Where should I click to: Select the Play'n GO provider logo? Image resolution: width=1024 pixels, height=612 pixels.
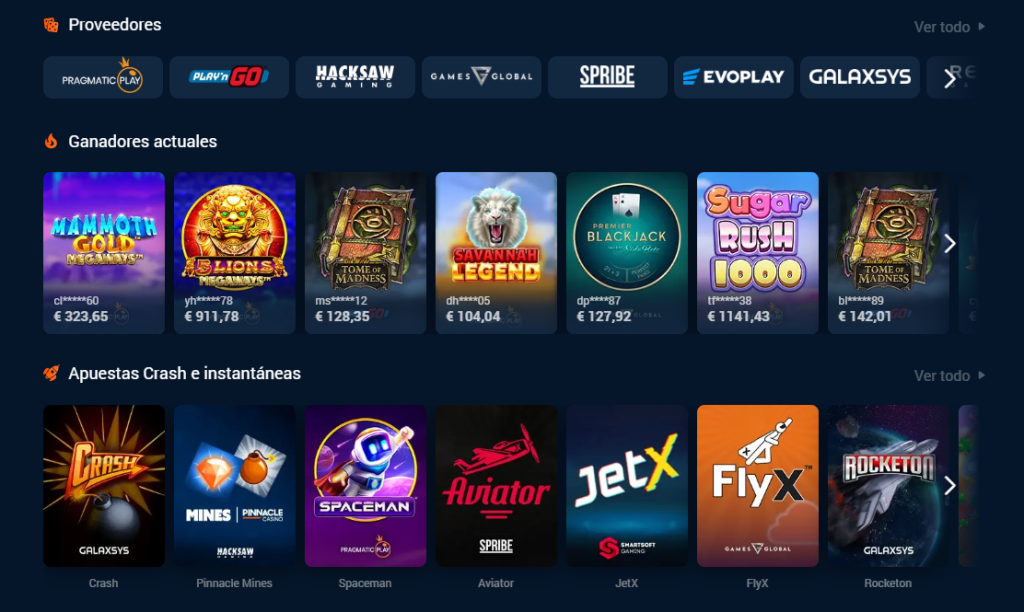[229, 77]
